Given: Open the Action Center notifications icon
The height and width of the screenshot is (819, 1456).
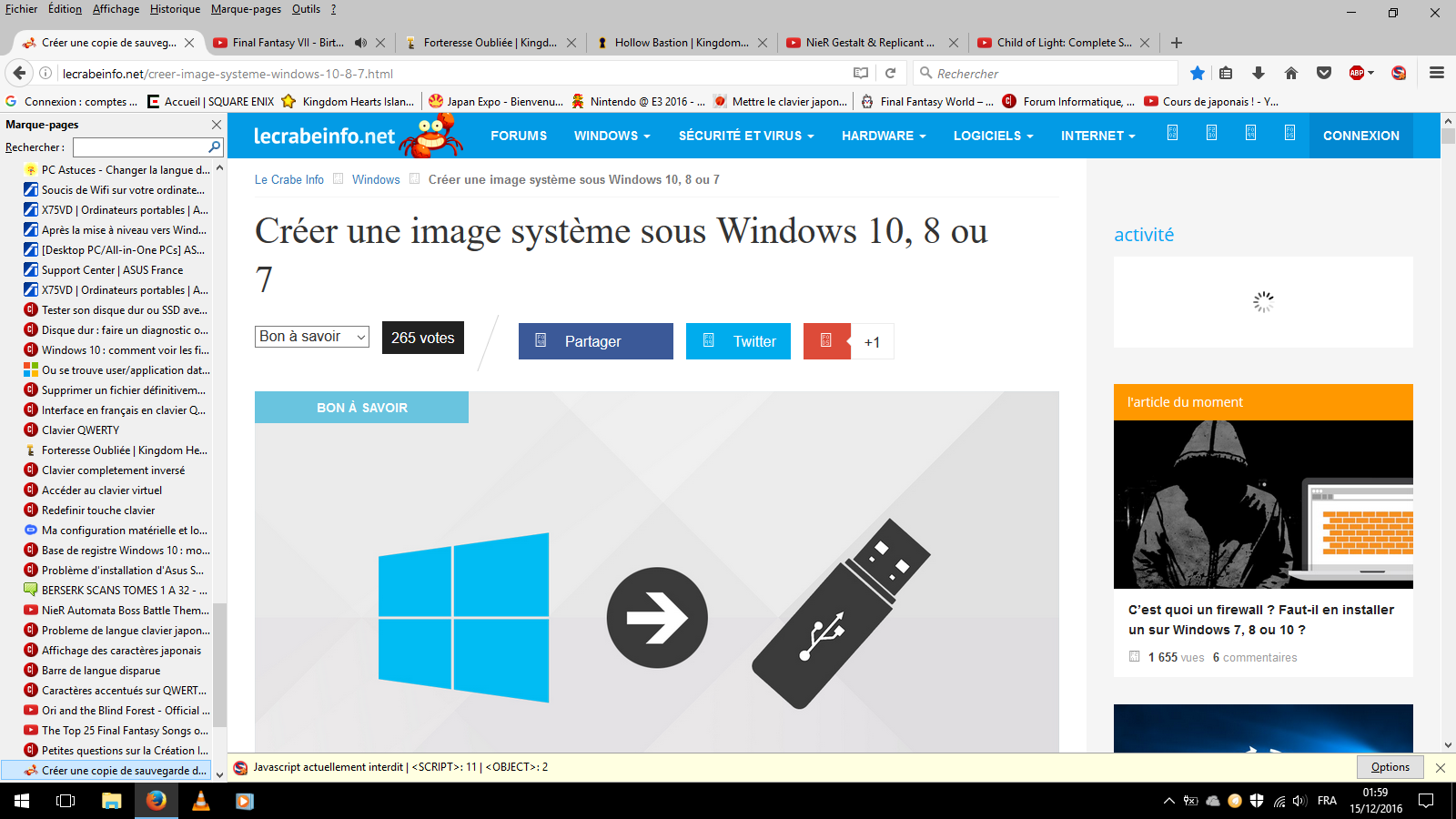Looking at the screenshot, I should [1426, 801].
